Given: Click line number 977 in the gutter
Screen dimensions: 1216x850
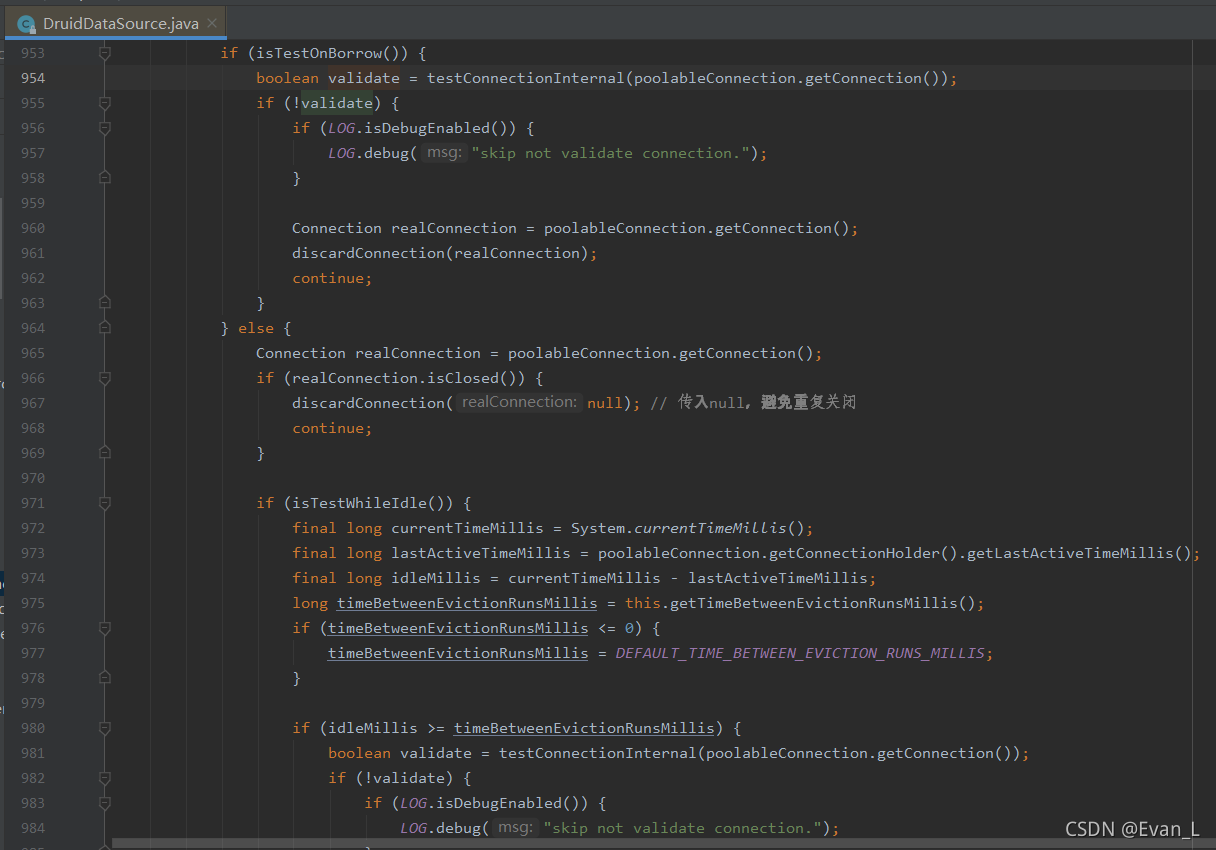Looking at the screenshot, I should 32,653.
